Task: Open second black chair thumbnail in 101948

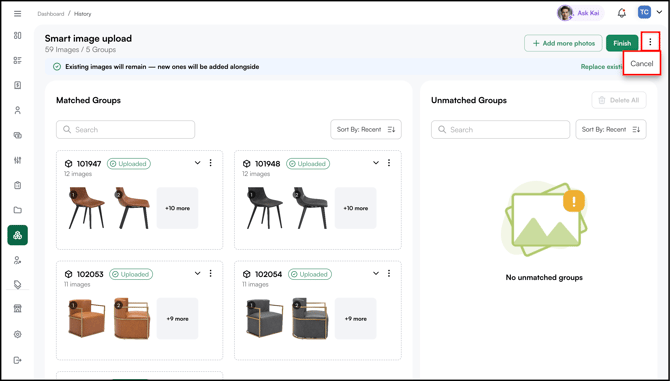Action: (311, 208)
